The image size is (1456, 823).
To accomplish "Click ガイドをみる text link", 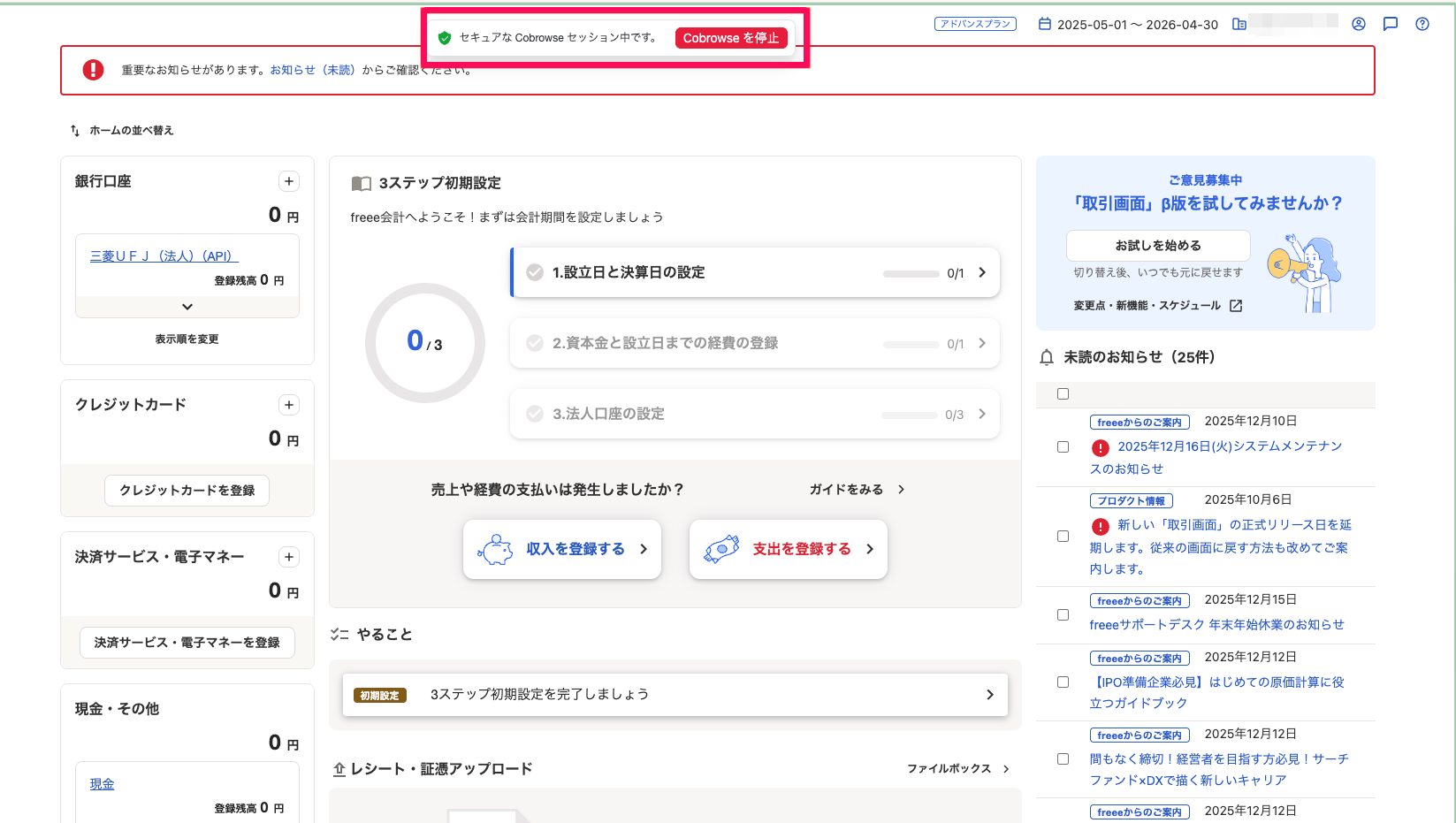I will point(846,490).
